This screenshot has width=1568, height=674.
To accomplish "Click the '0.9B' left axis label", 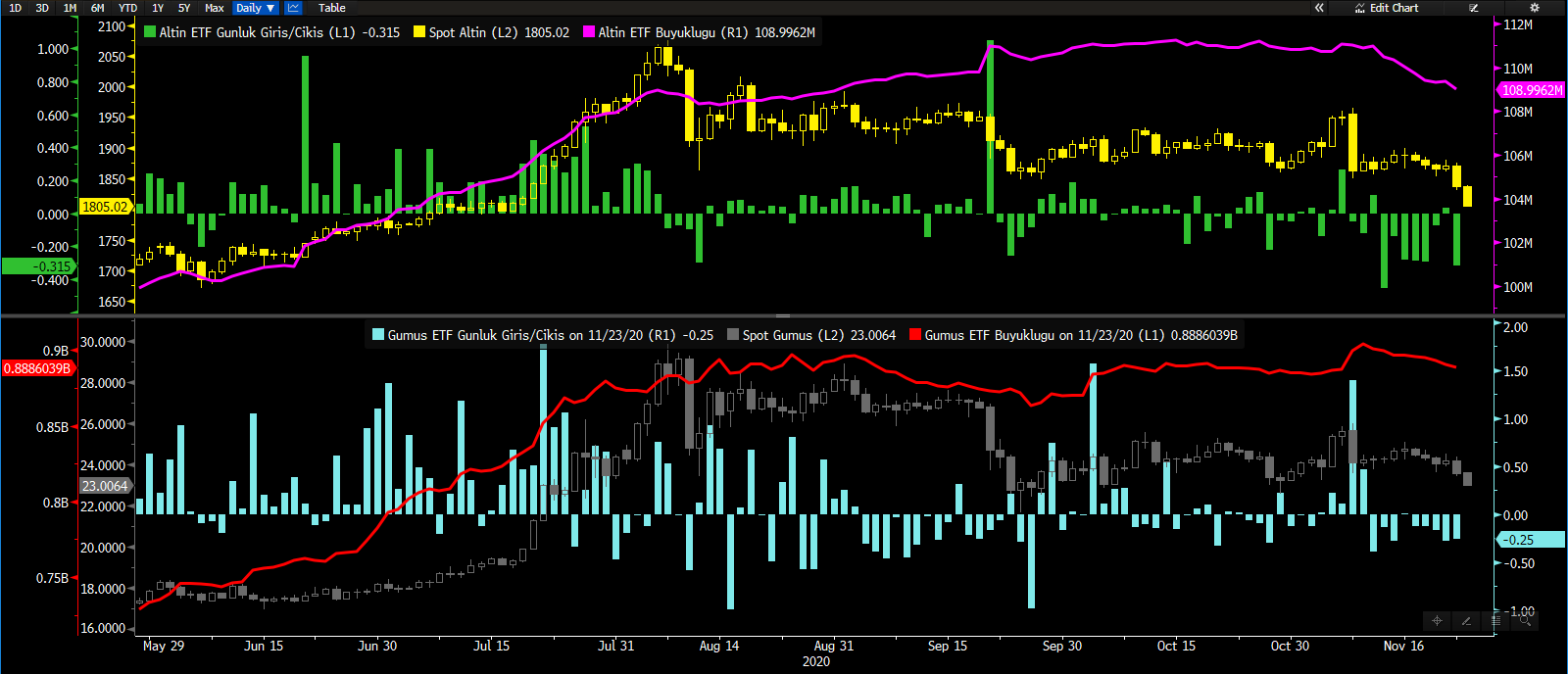I will (x=56, y=351).
